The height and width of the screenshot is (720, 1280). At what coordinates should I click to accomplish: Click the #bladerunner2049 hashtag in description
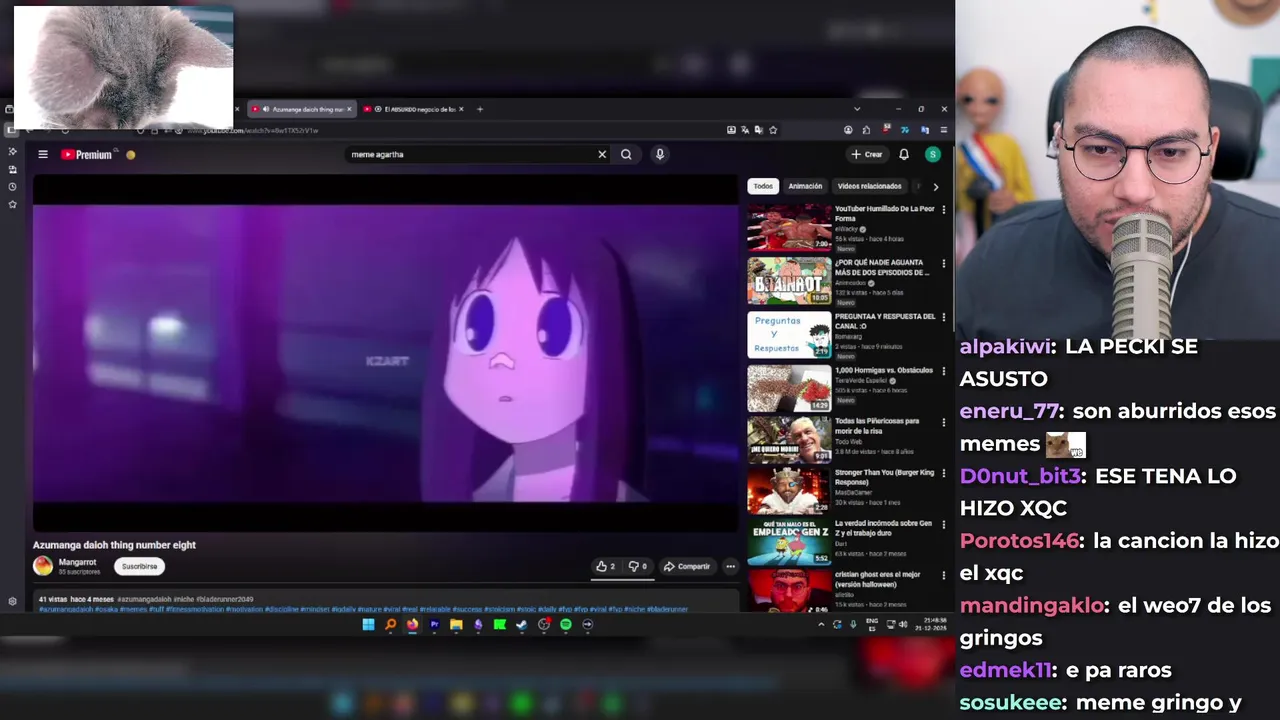225,599
